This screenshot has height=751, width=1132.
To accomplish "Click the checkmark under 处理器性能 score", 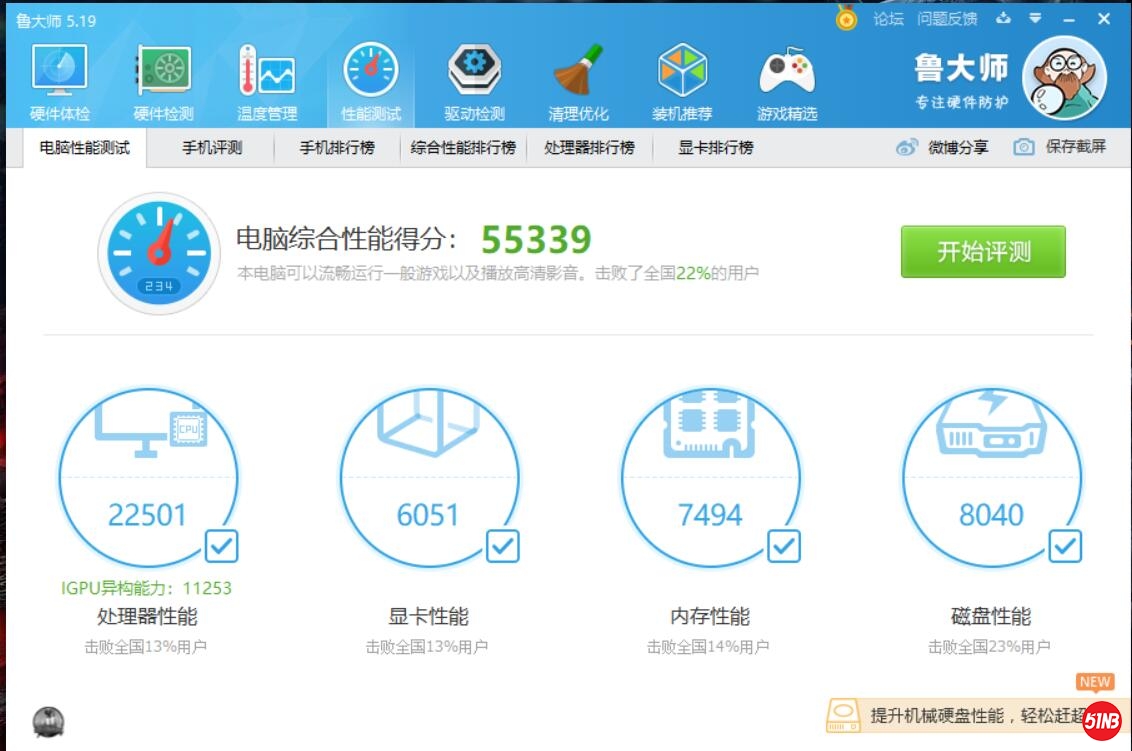I will click(220, 546).
